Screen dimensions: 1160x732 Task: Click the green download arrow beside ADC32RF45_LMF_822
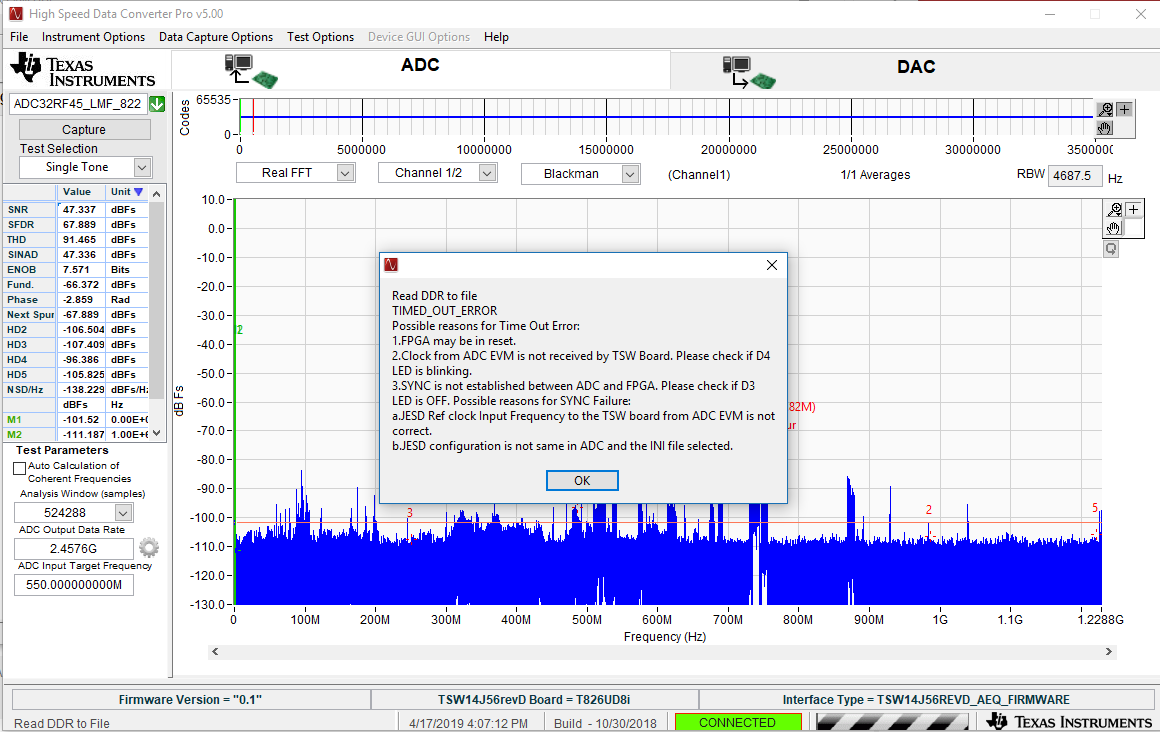tap(157, 104)
